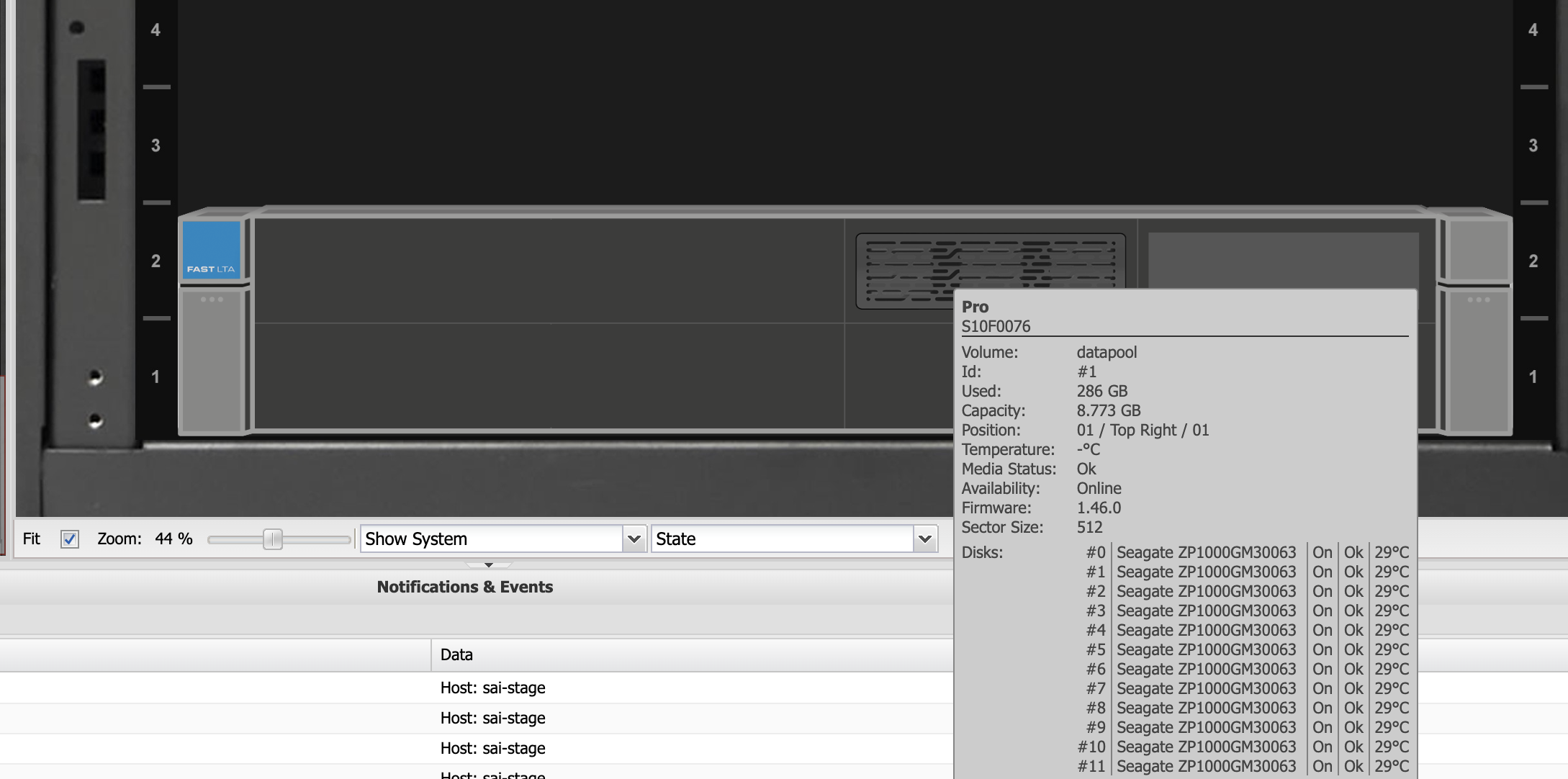The height and width of the screenshot is (779, 1568).
Task: Click rack unit number 4 on the right rail
Action: click(x=1532, y=30)
